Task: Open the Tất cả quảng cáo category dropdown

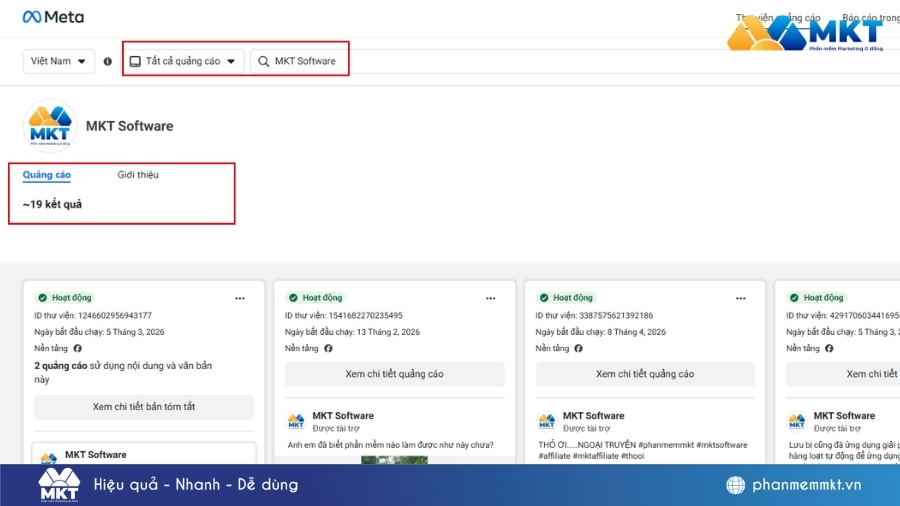Action: tap(183, 61)
